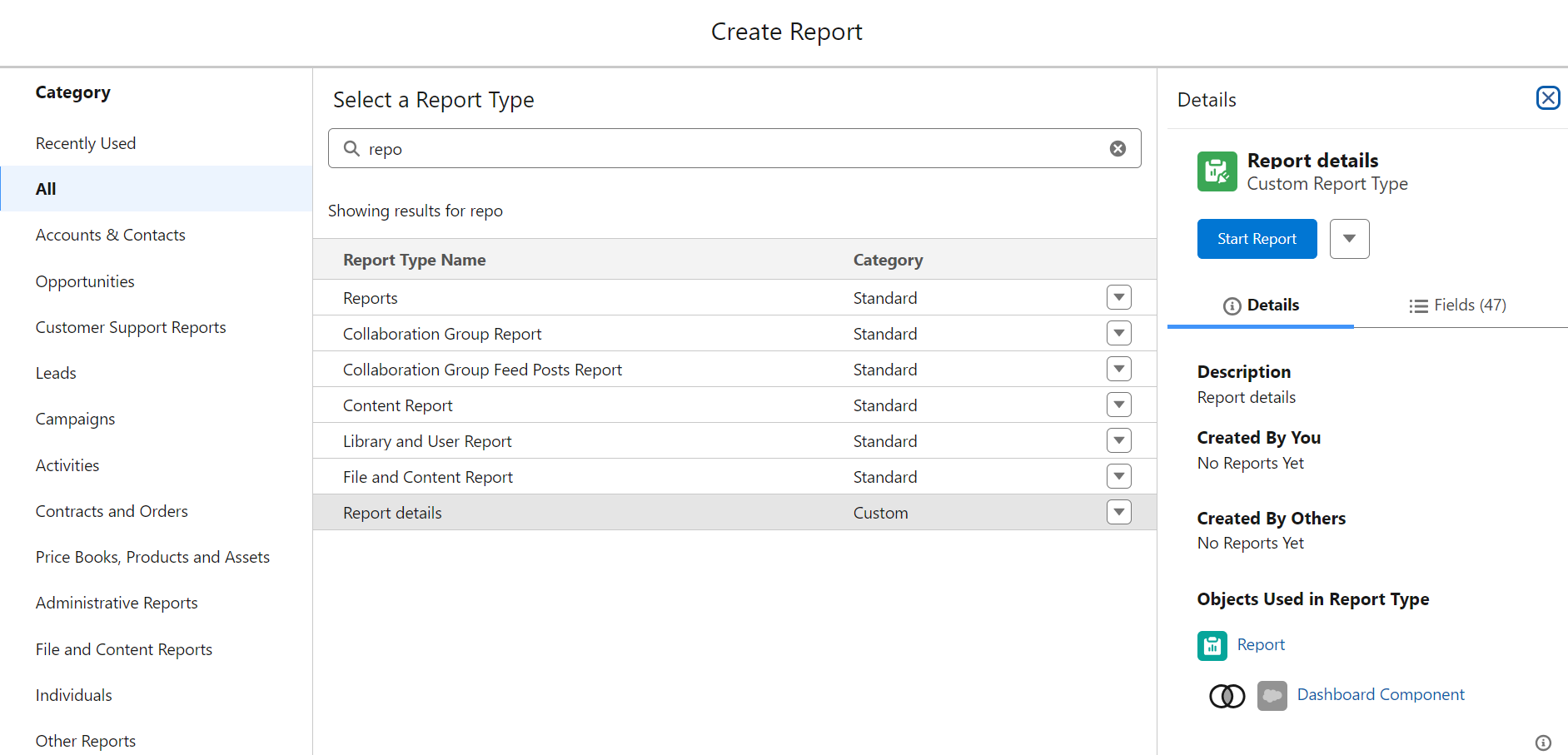This screenshot has height=755, width=1568.
Task: Select Price Books, Products and Assets category
Action: 157,557
